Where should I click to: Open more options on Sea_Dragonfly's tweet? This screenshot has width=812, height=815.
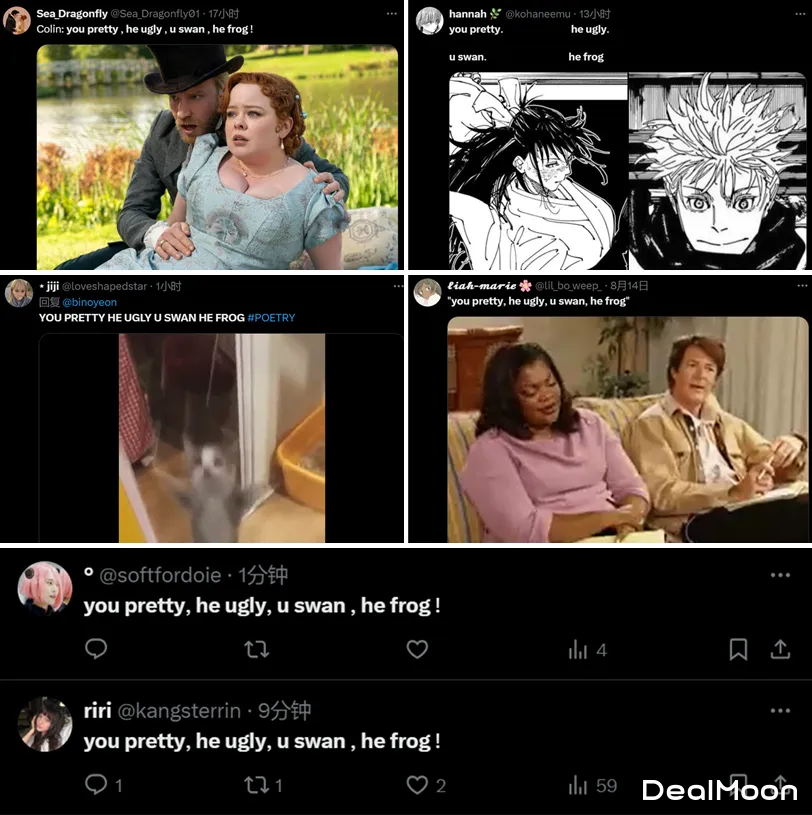click(x=392, y=14)
